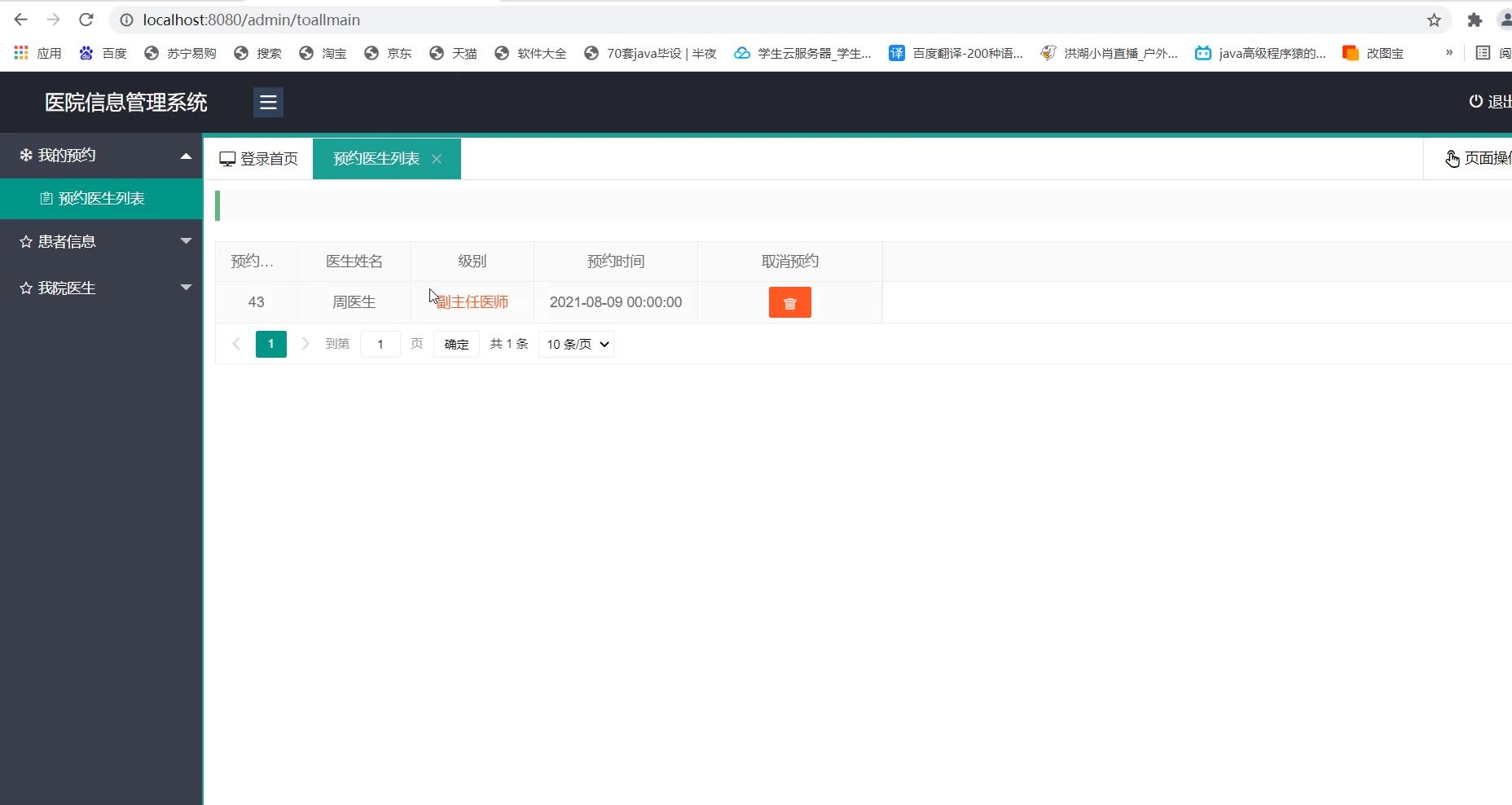Viewport: 1512px width, 805px height.
Task: Open the 10 条/页 page size dropdown
Action: pyautogui.click(x=577, y=344)
